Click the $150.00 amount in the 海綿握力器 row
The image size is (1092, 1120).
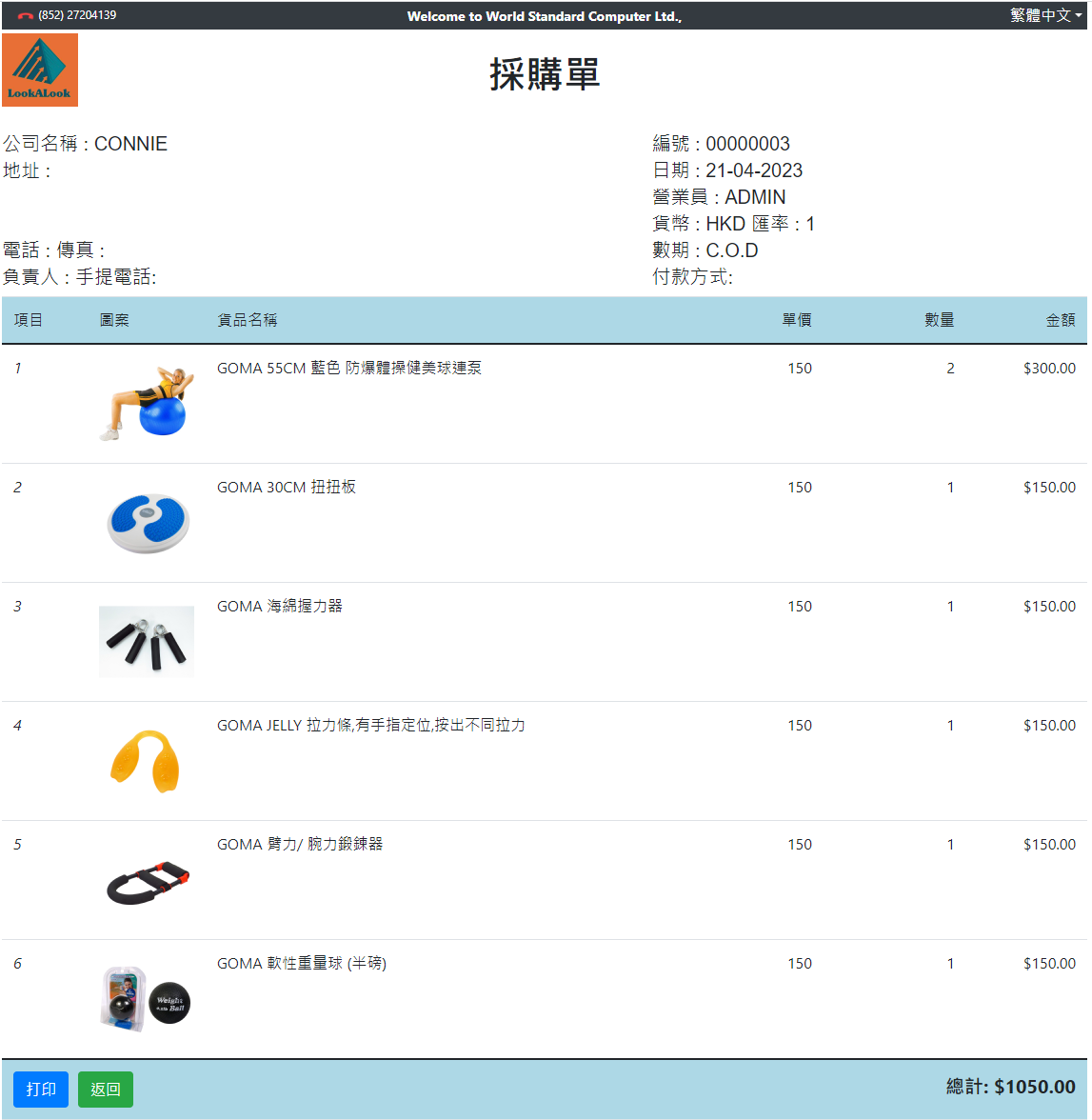pyautogui.click(x=1050, y=607)
